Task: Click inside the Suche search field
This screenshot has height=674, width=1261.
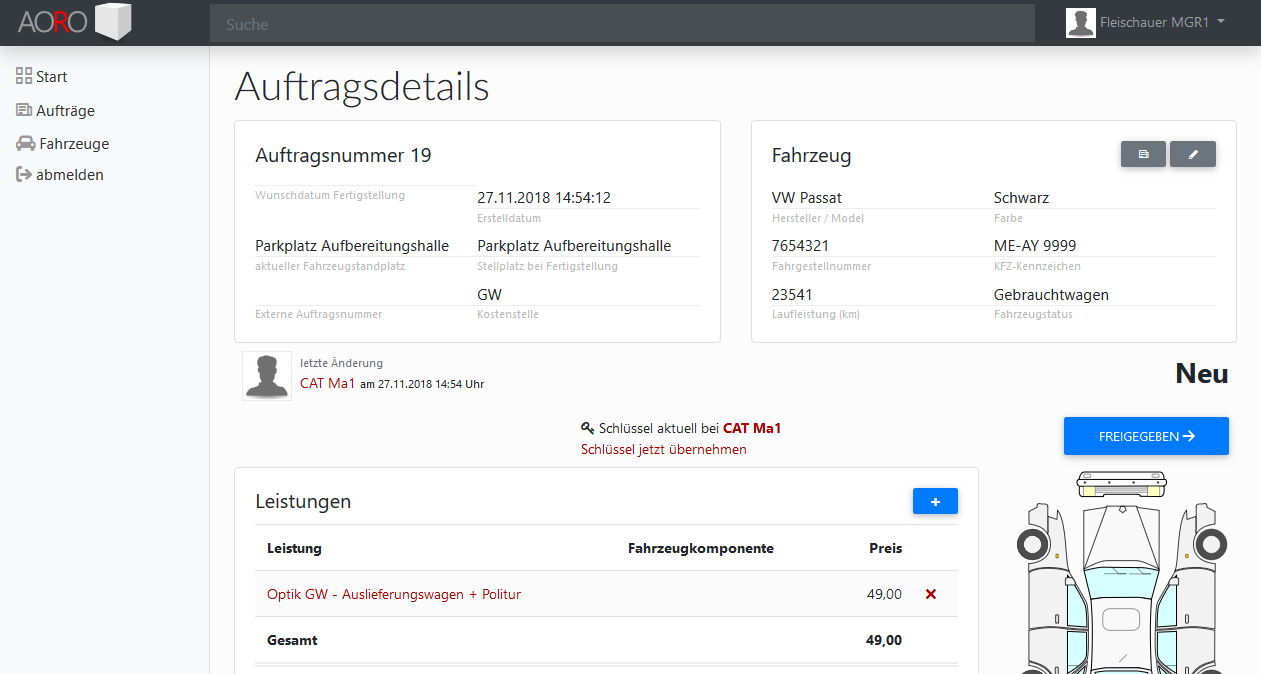Action: pyautogui.click(x=621, y=22)
